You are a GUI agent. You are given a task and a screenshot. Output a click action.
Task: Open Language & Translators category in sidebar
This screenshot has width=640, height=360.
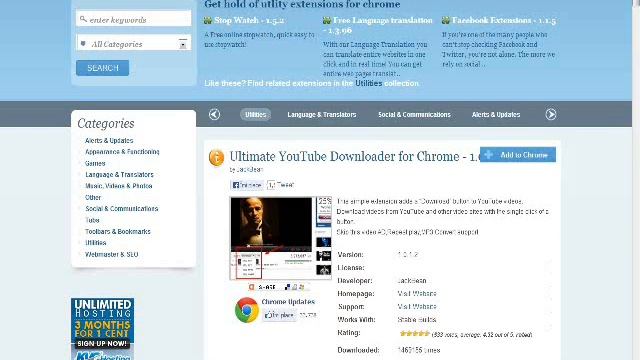pos(119,175)
